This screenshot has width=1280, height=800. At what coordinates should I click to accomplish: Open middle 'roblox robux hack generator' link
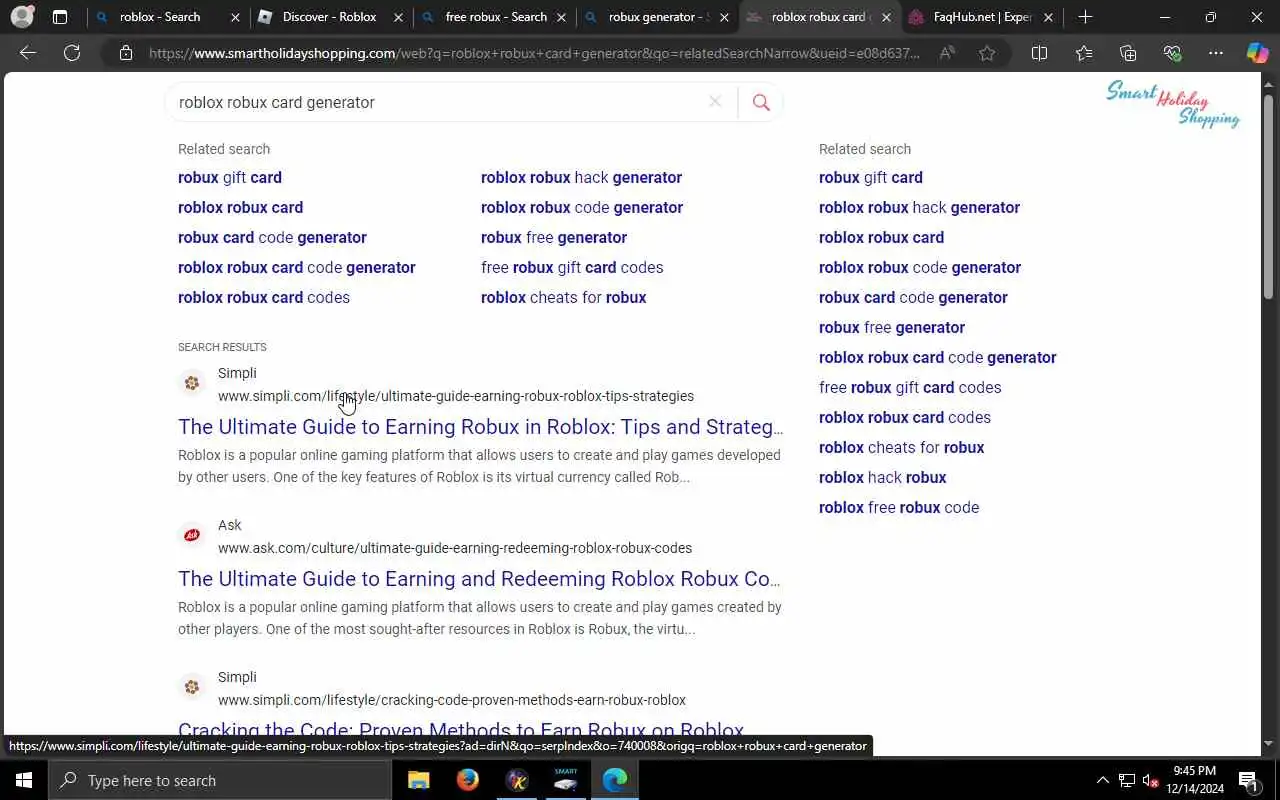pos(581,177)
